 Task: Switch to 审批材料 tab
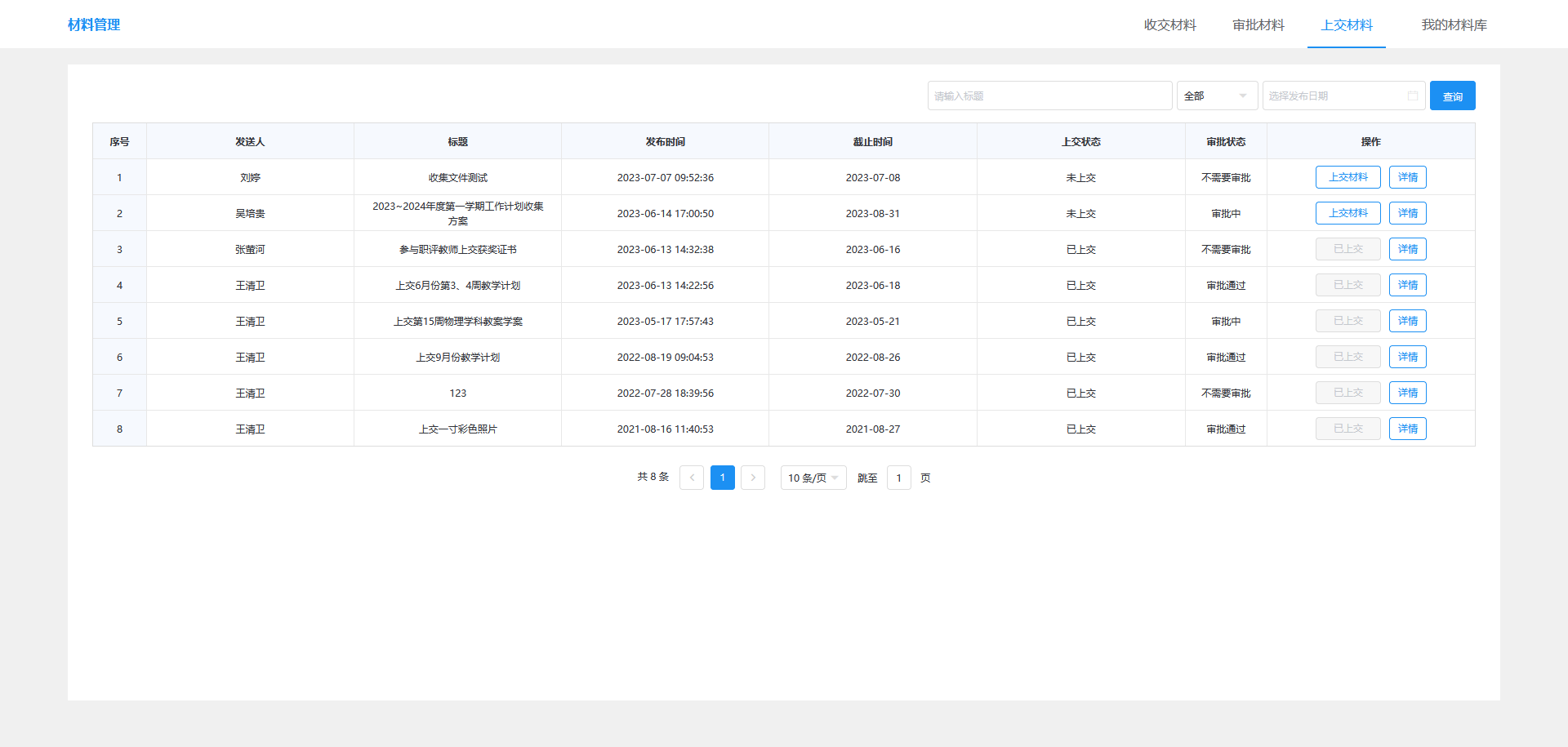click(x=1258, y=24)
